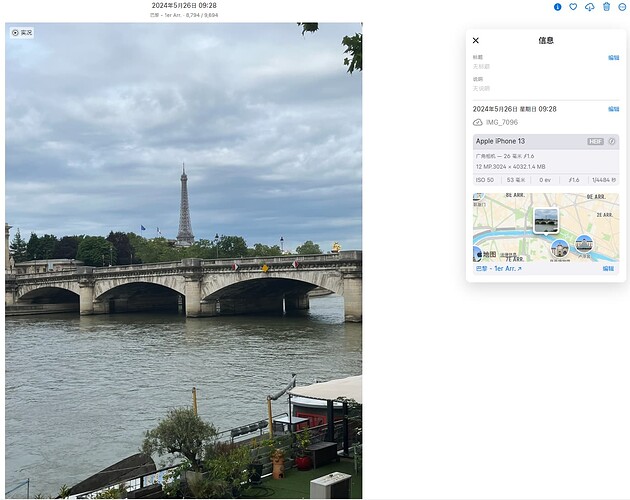This screenshot has width=630, height=500.
Task: Delete the photo with the trash icon
Action: tap(606, 7)
